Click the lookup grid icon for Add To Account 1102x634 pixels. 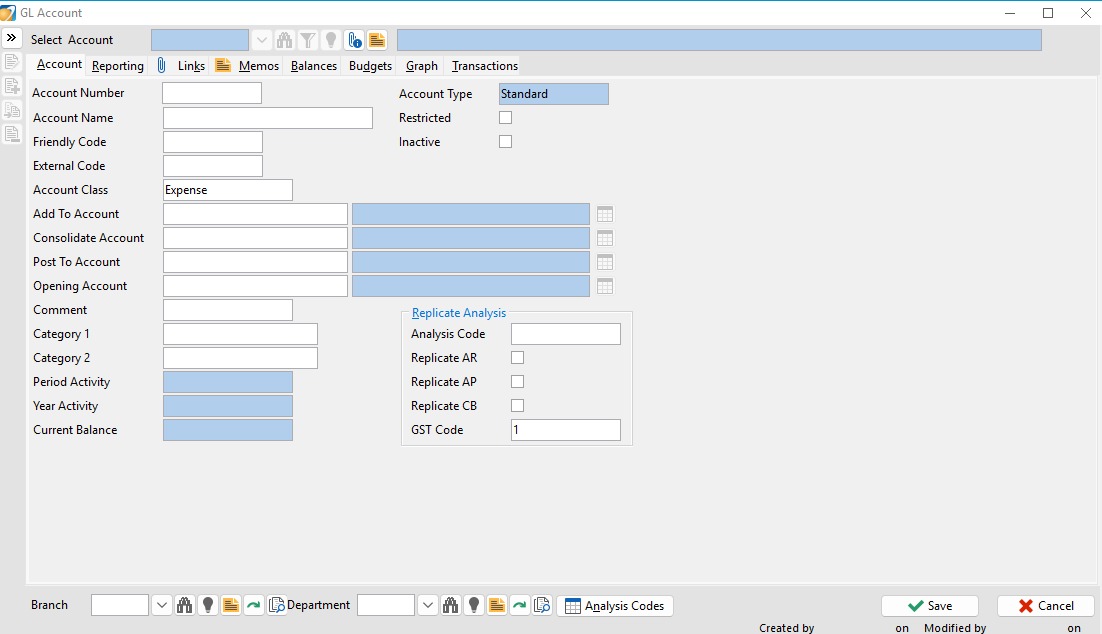[604, 214]
